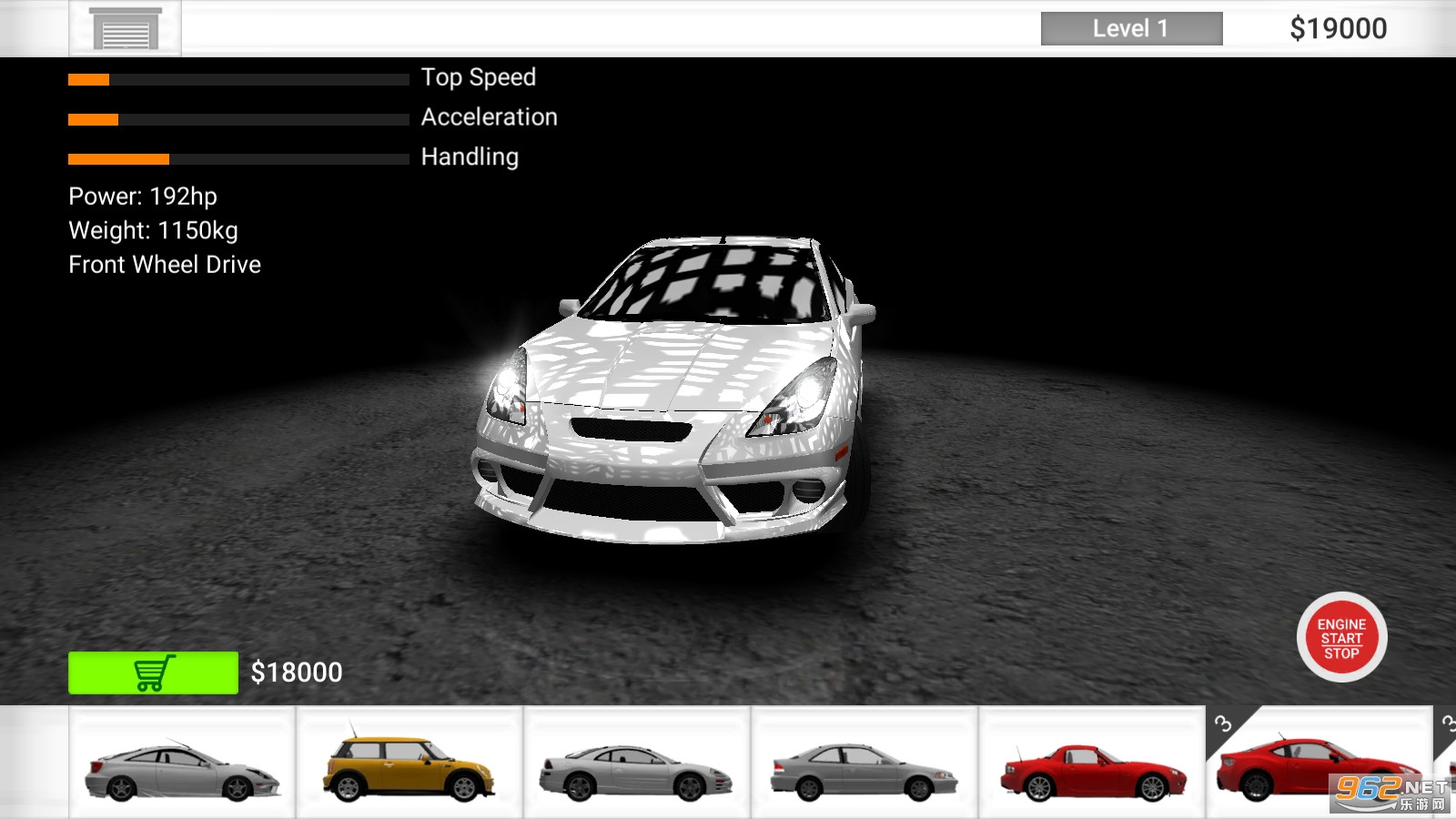
Task: Click the Handling stat bar
Action: (238, 159)
